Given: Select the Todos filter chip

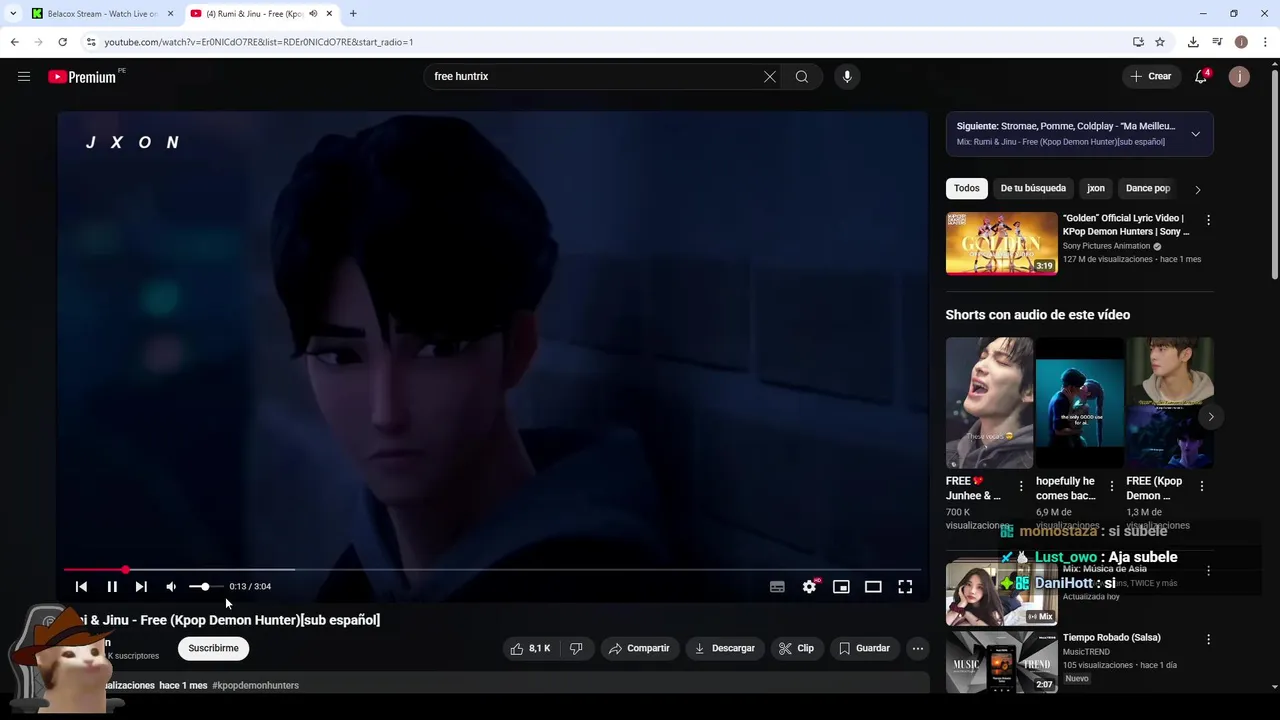Looking at the screenshot, I should [x=967, y=188].
